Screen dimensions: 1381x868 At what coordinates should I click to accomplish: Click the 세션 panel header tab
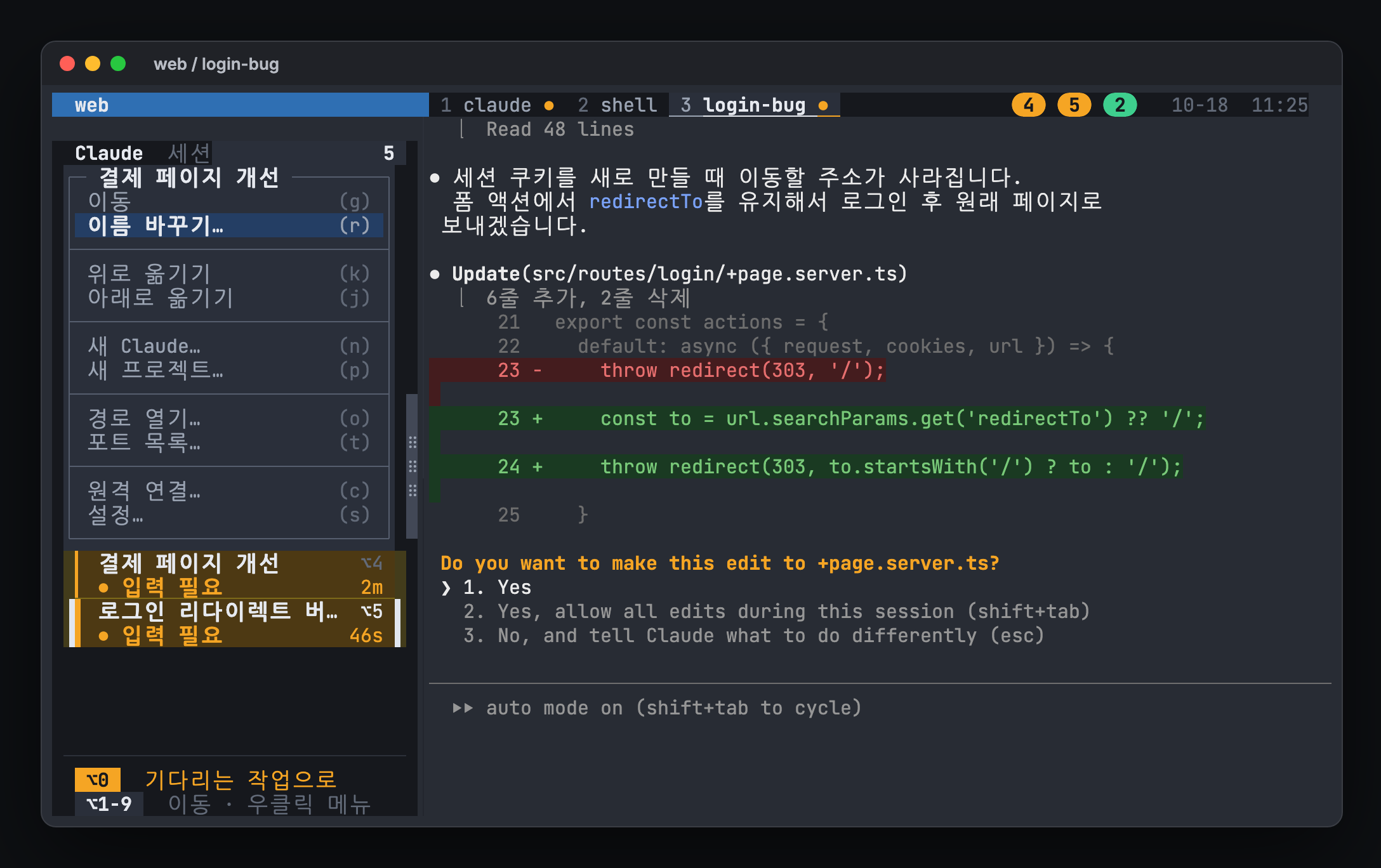point(189,153)
